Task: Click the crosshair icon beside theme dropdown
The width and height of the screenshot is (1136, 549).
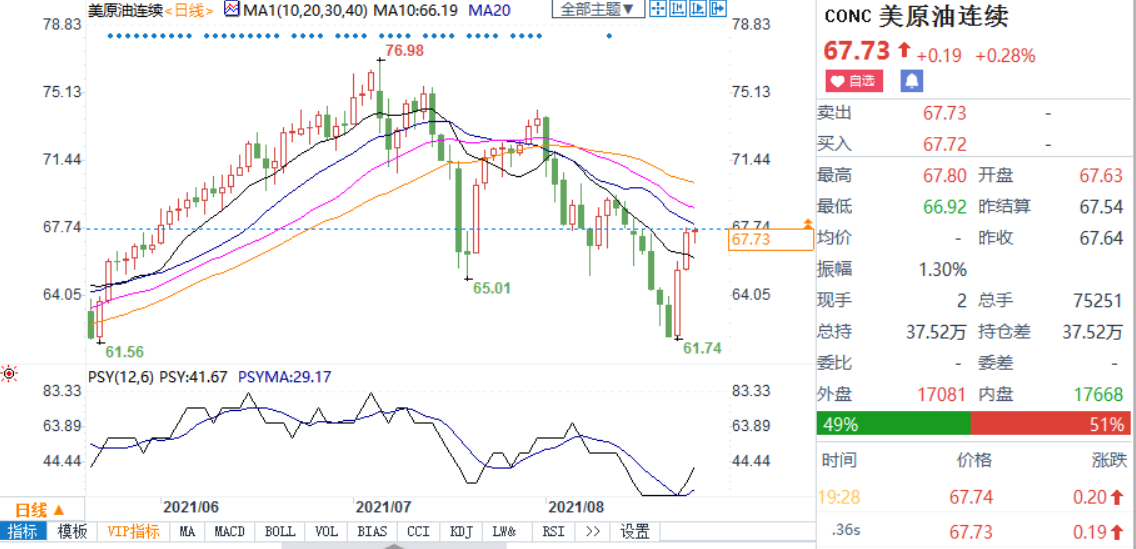Action: point(658,10)
